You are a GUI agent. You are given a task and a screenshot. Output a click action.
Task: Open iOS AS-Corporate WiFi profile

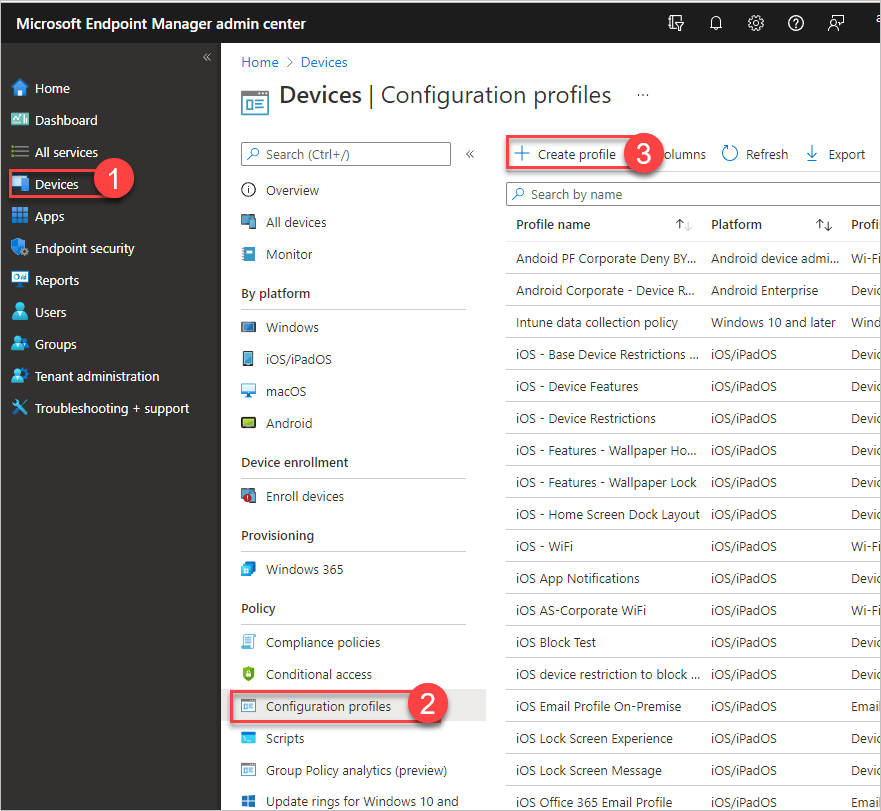581,611
